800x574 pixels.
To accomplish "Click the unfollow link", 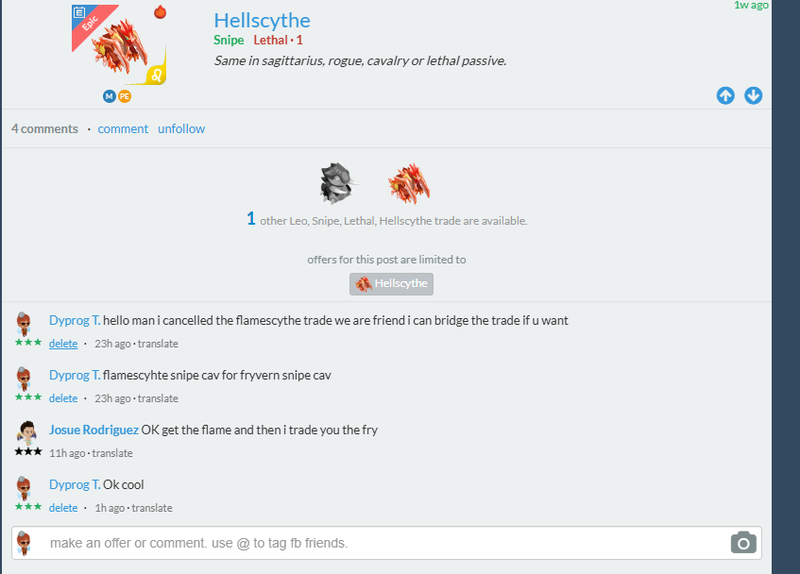I will (x=181, y=128).
